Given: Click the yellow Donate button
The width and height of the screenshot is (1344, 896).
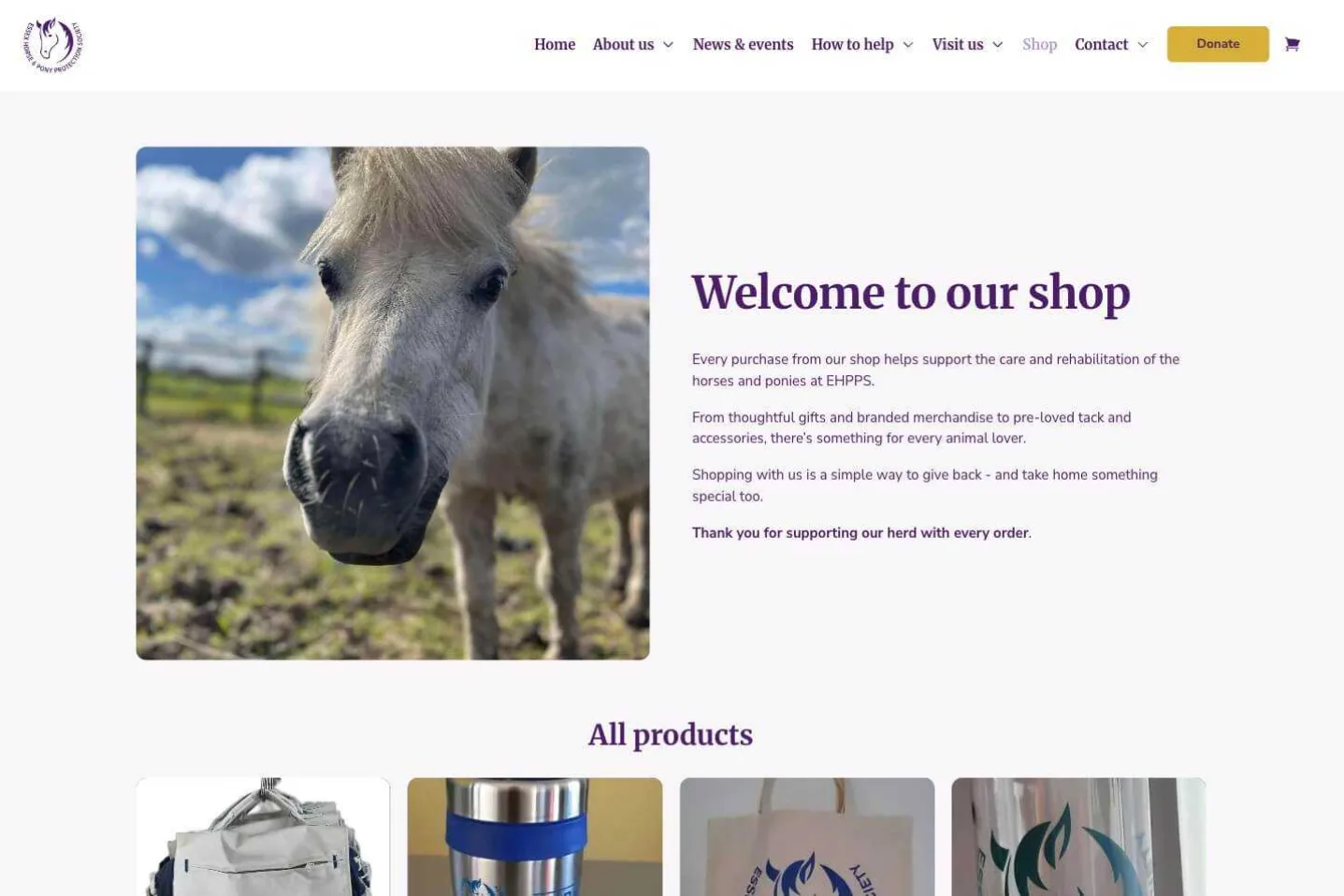Looking at the screenshot, I should coord(1218,44).
